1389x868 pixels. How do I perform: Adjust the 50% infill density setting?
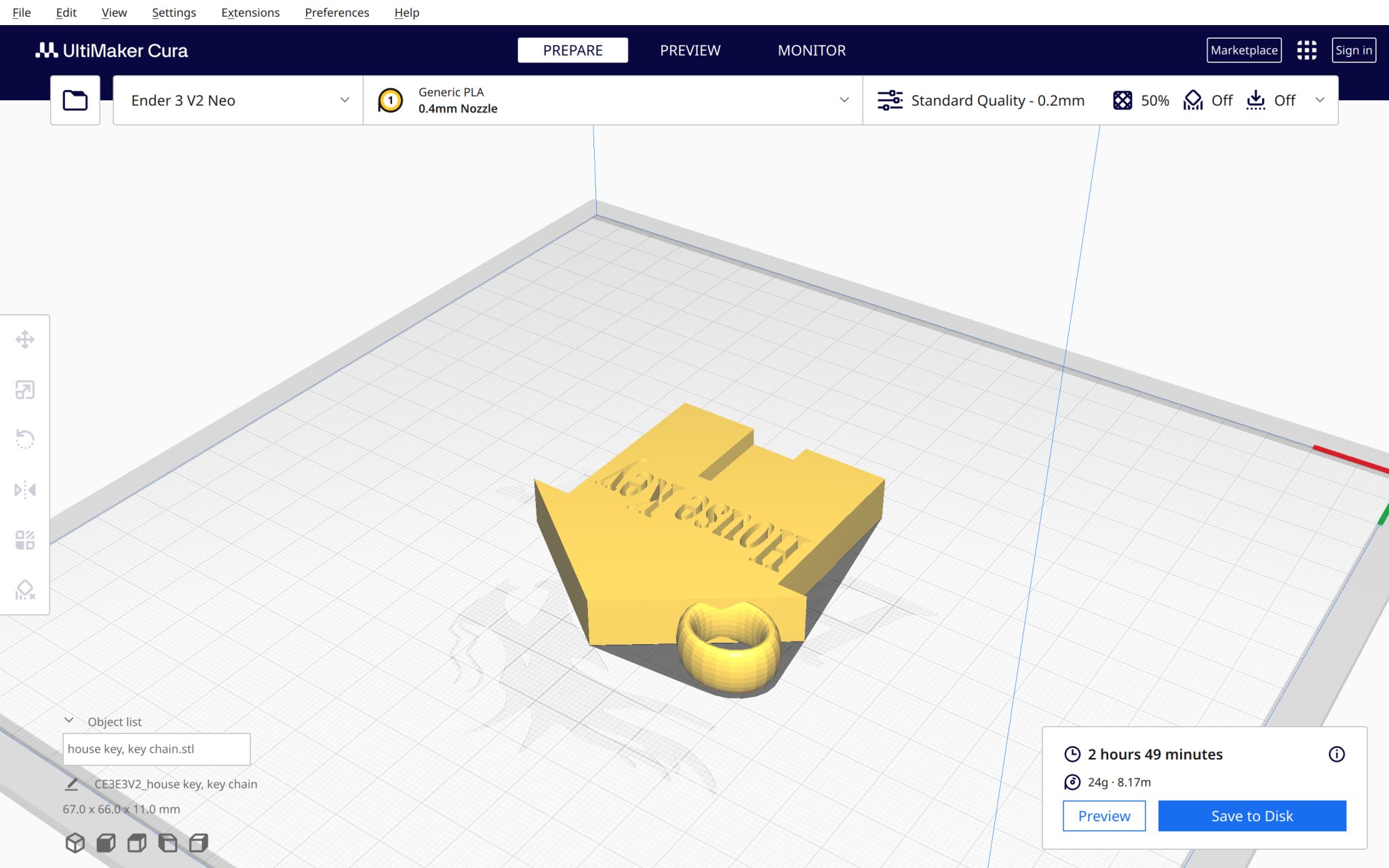click(x=1139, y=100)
